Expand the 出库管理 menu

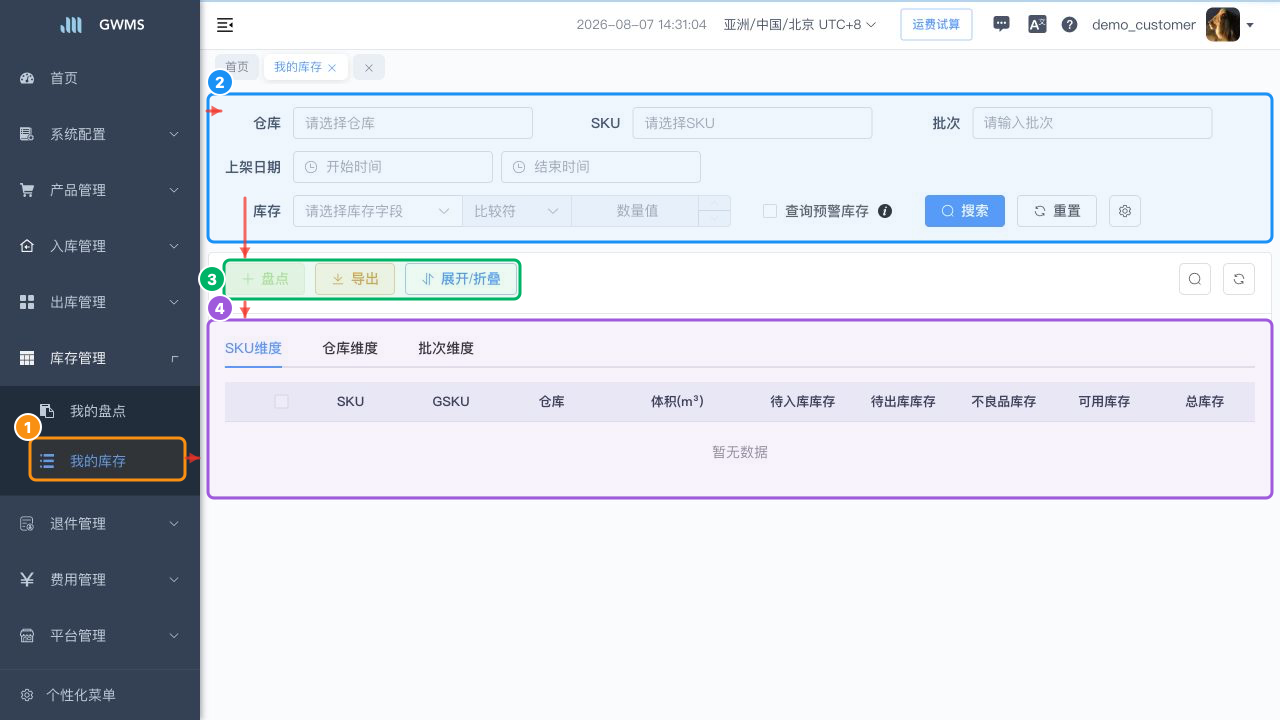coord(100,302)
